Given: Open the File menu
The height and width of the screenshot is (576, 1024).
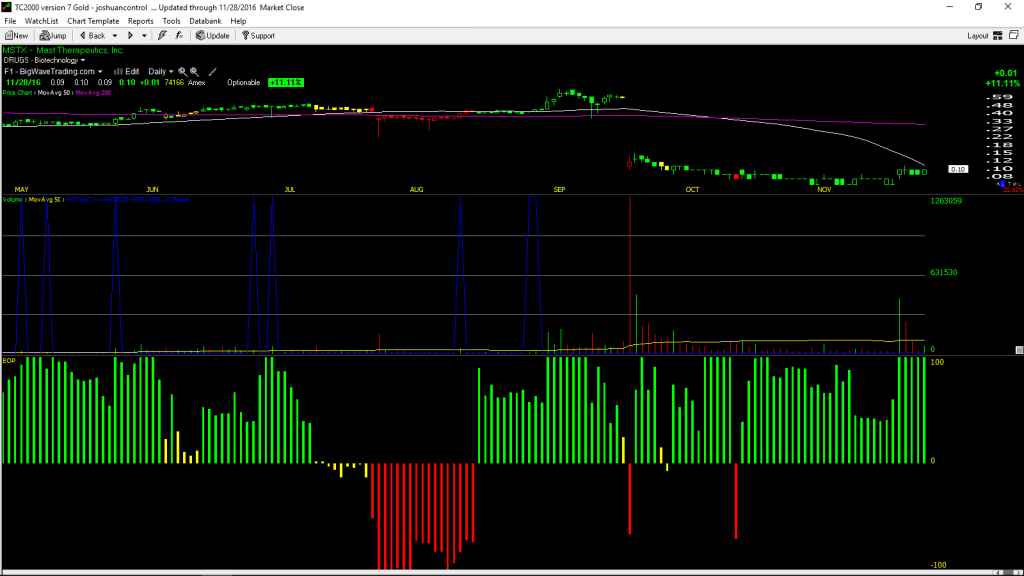Looking at the screenshot, I should pyautogui.click(x=10, y=21).
